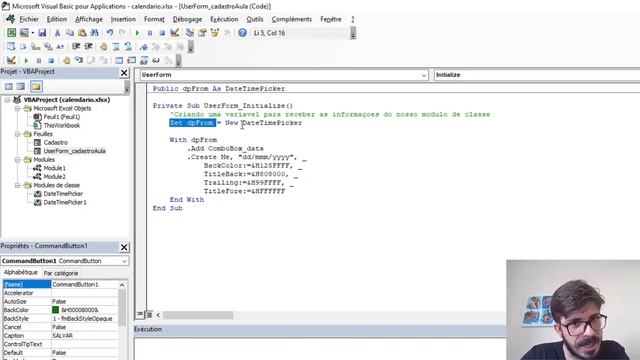This screenshot has width=640, height=360.
Task: Toggle Design Mode on the standard toolbar
Action: pyautogui.click(x=175, y=33)
